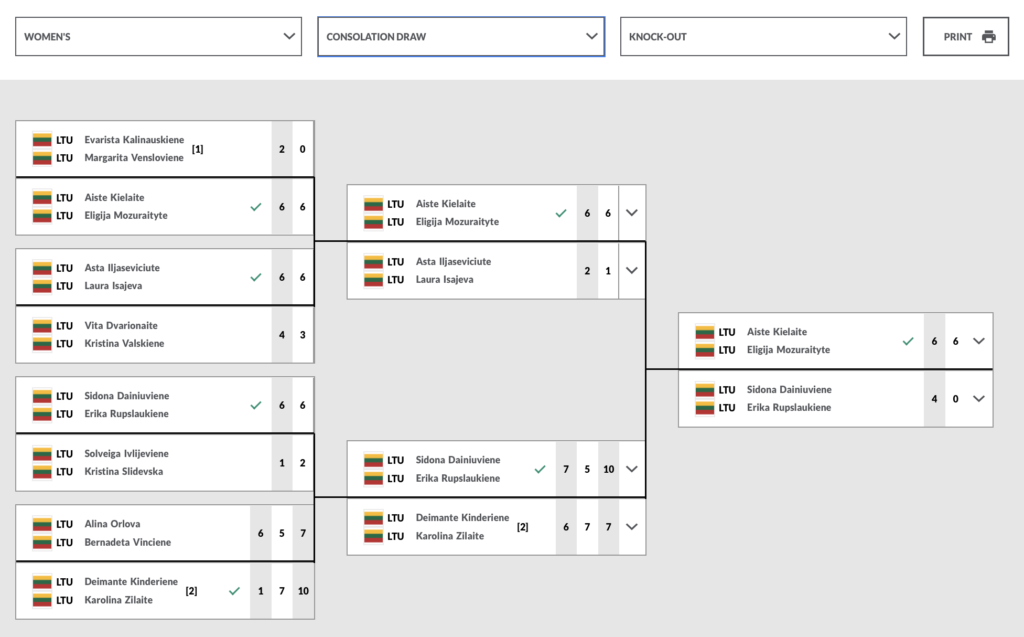Open the Women's category dropdown
This screenshot has height=637, width=1024.
click(161, 37)
